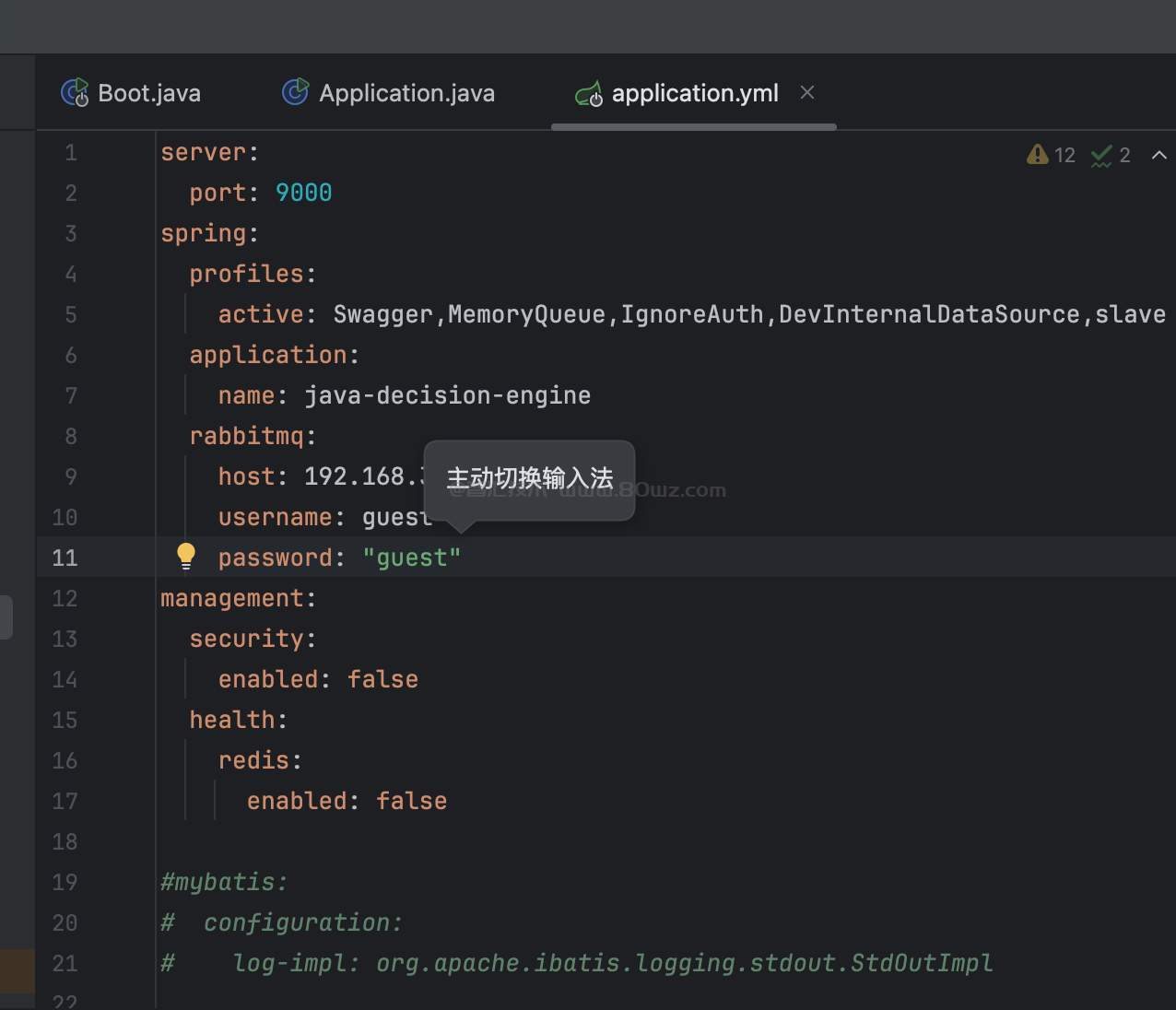1176x1010 pixels.
Task: Click the Application.java class file icon
Action: [295, 93]
